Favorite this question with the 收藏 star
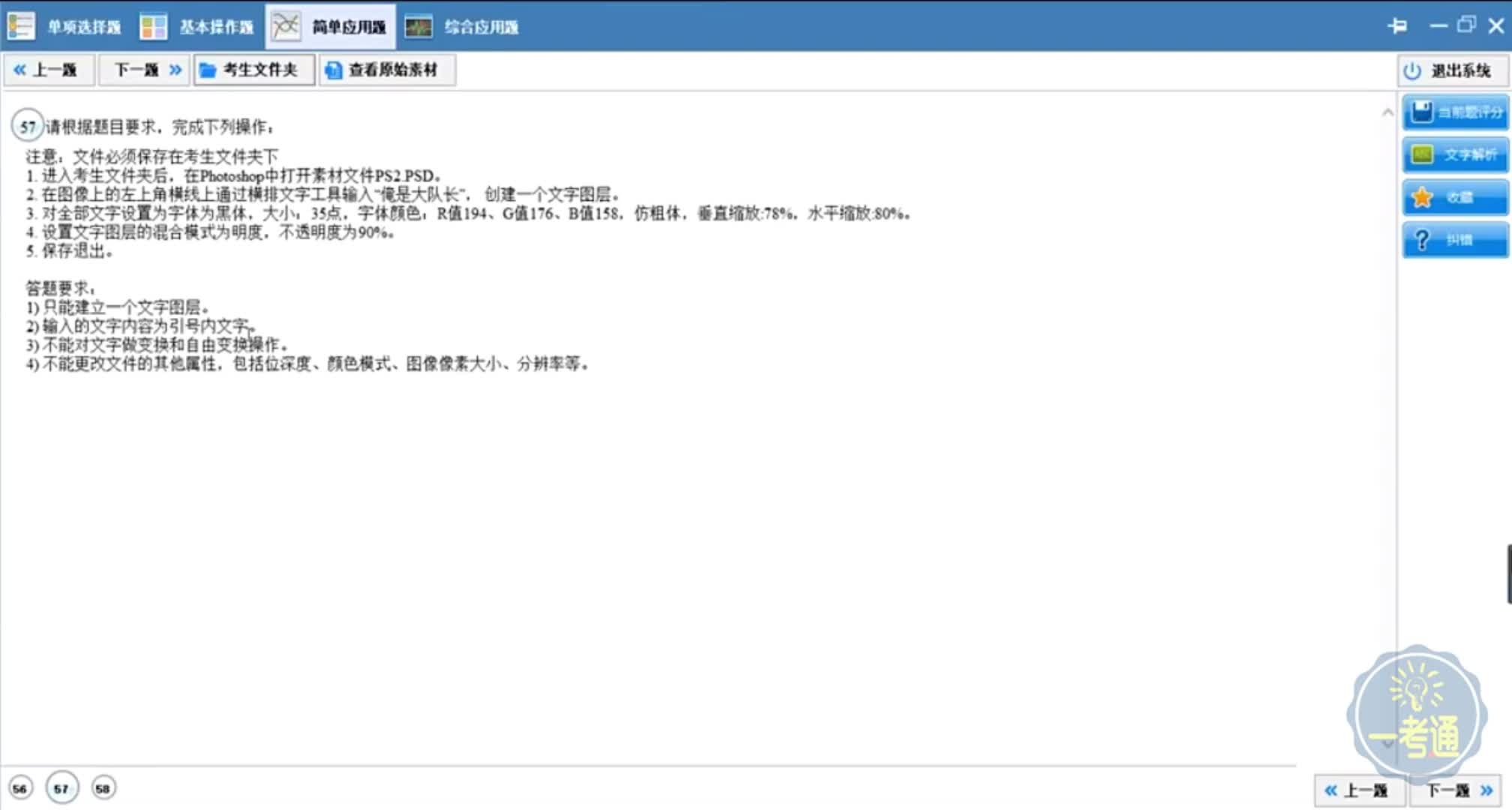Viewport: 1512px width, 810px height. click(x=1455, y=197)
